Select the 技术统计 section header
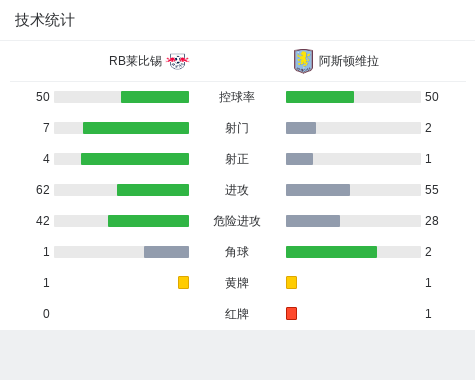The image size is (475, 380). (x=45, y=20)
